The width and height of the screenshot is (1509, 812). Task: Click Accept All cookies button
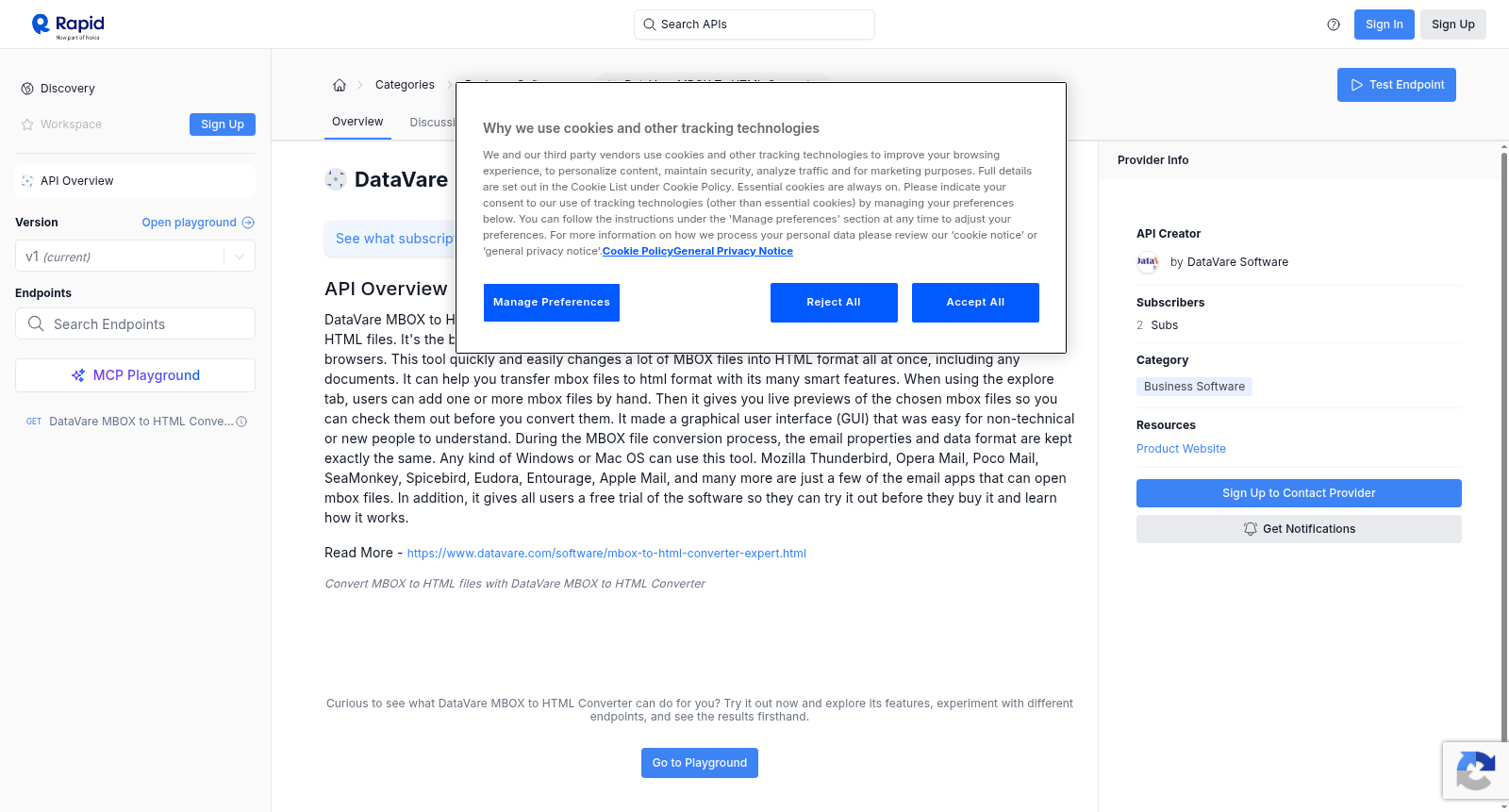click(975, 303)
